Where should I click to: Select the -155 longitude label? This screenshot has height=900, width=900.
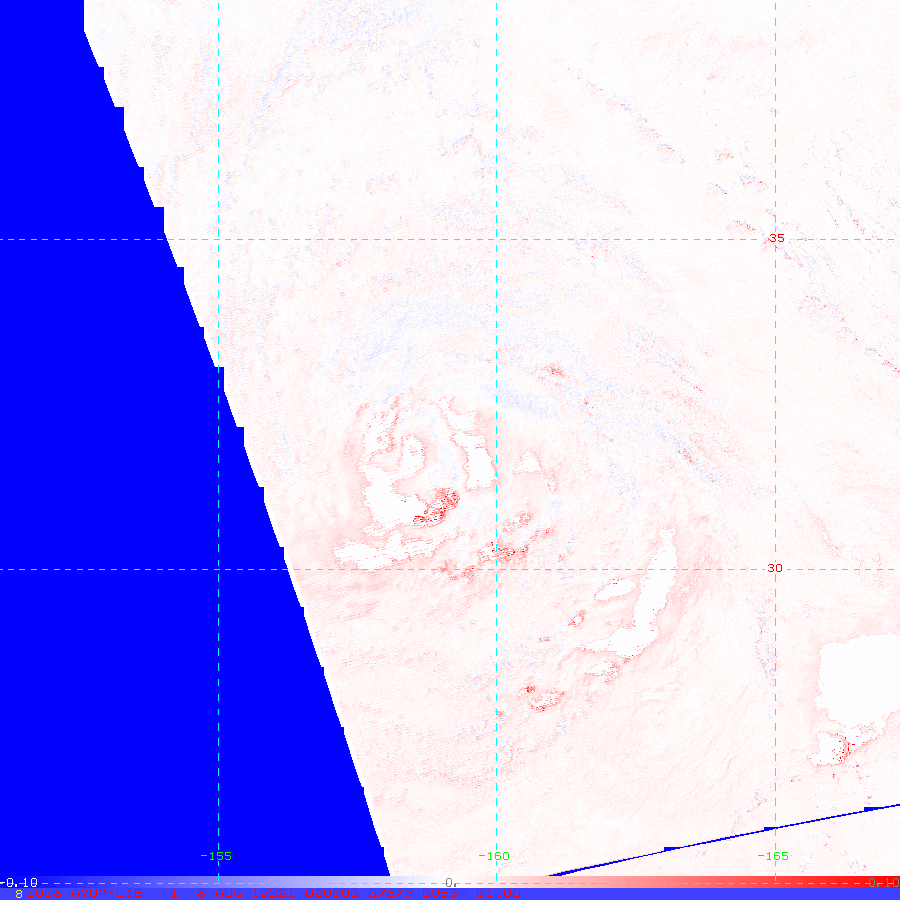[x=216, y=856]
